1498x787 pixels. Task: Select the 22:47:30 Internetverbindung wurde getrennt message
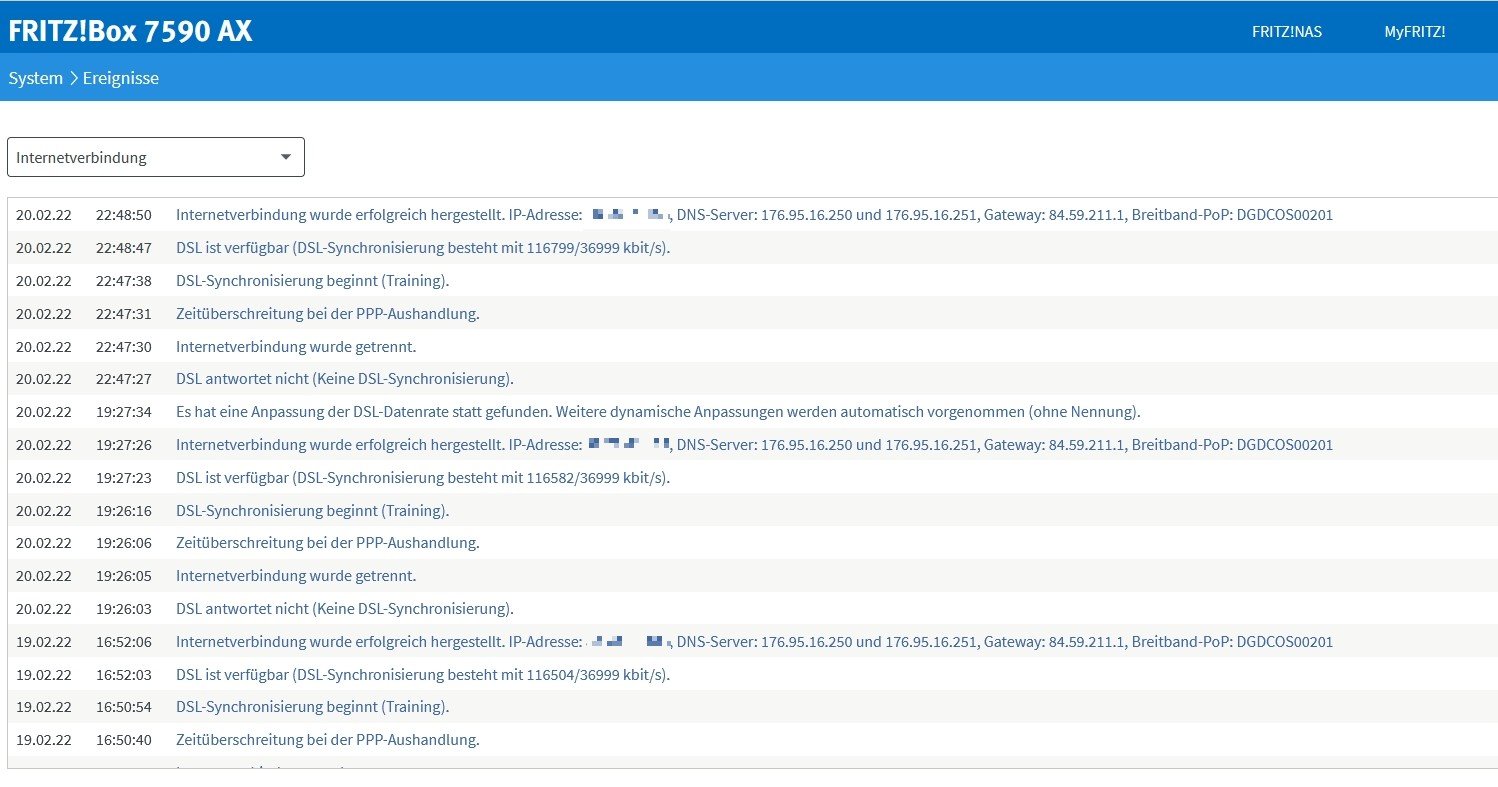click(296, 347)
